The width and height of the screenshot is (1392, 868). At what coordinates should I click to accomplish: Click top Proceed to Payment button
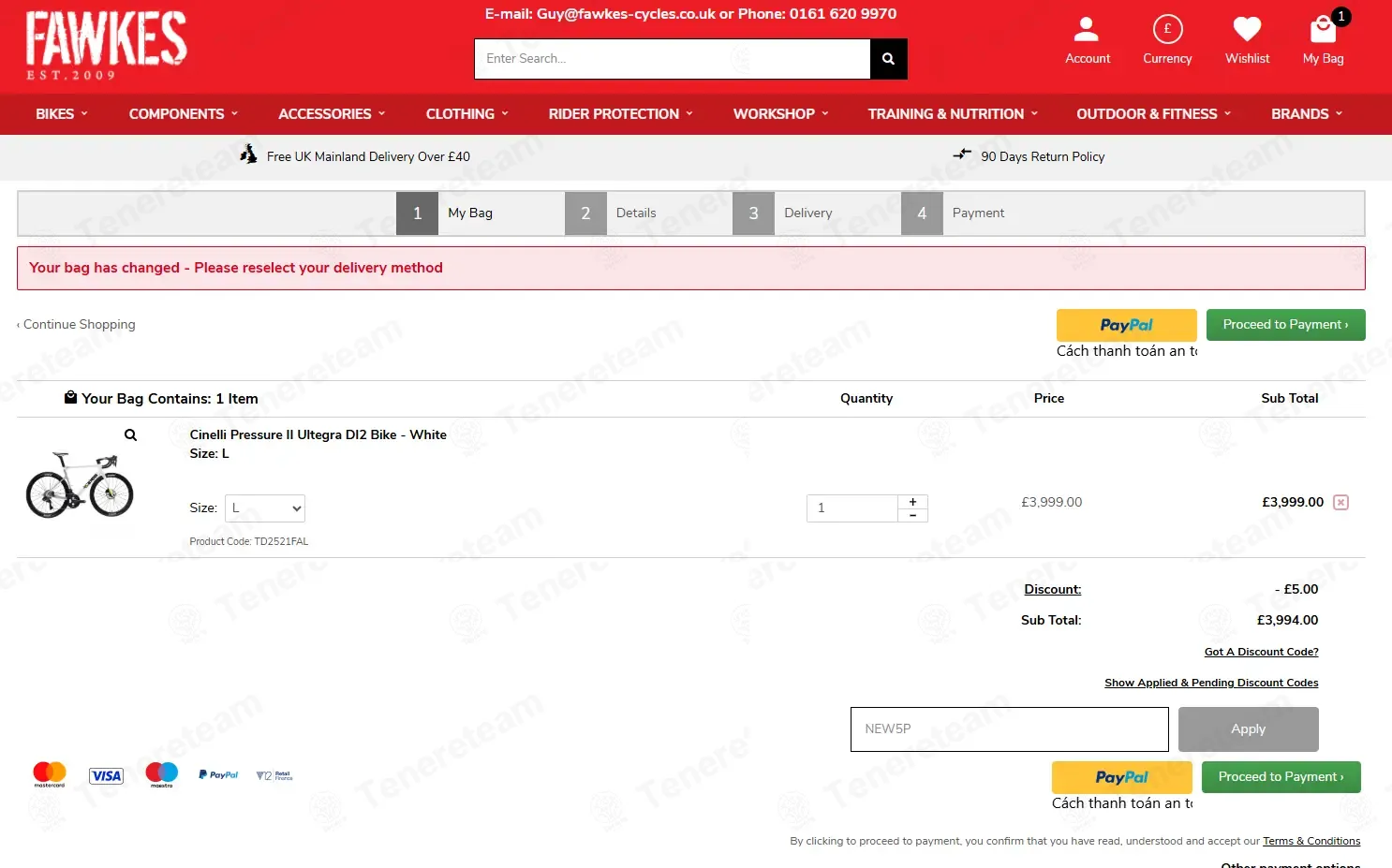[x=1285, y=325]
